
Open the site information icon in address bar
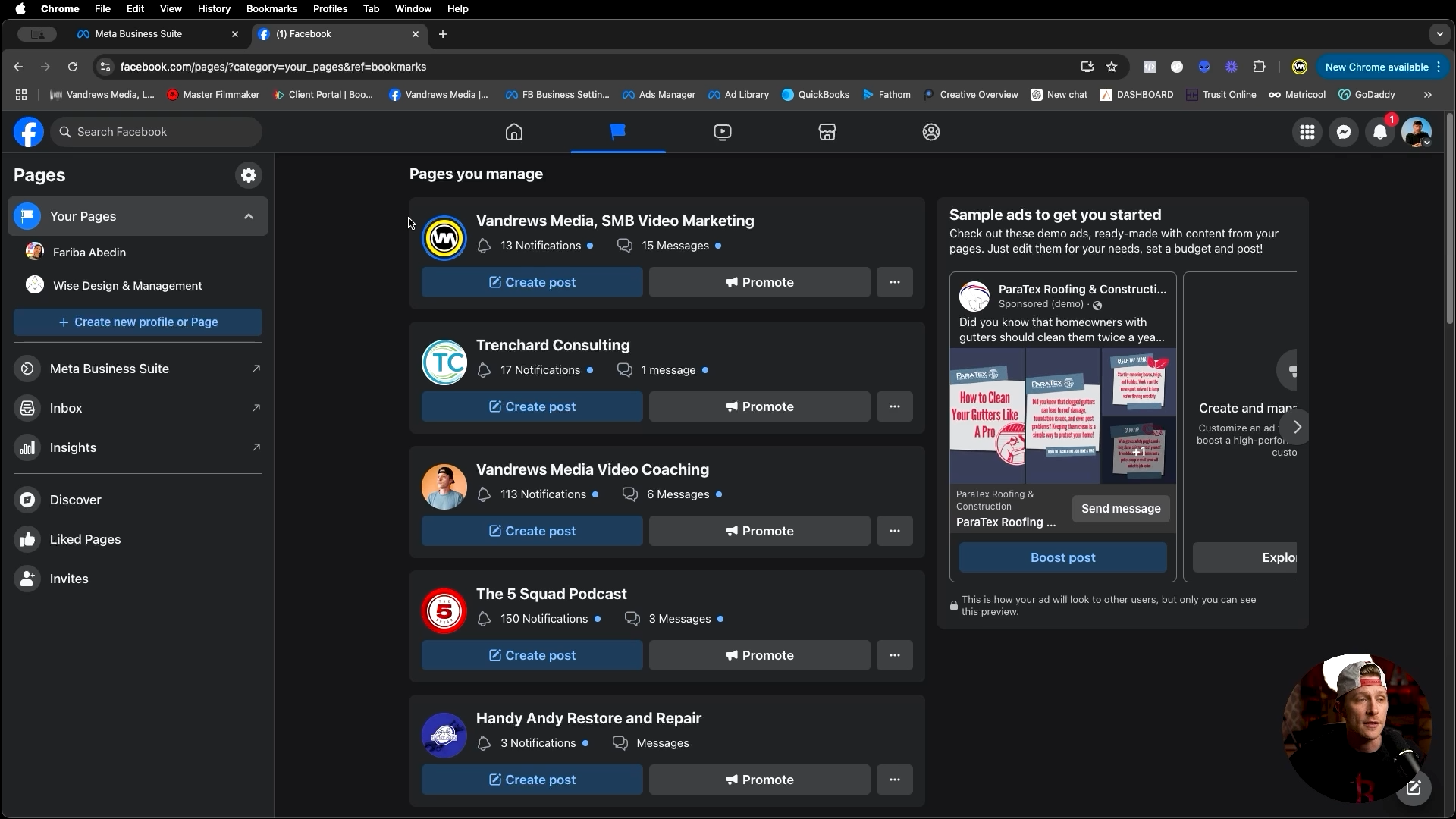[105, 67]
